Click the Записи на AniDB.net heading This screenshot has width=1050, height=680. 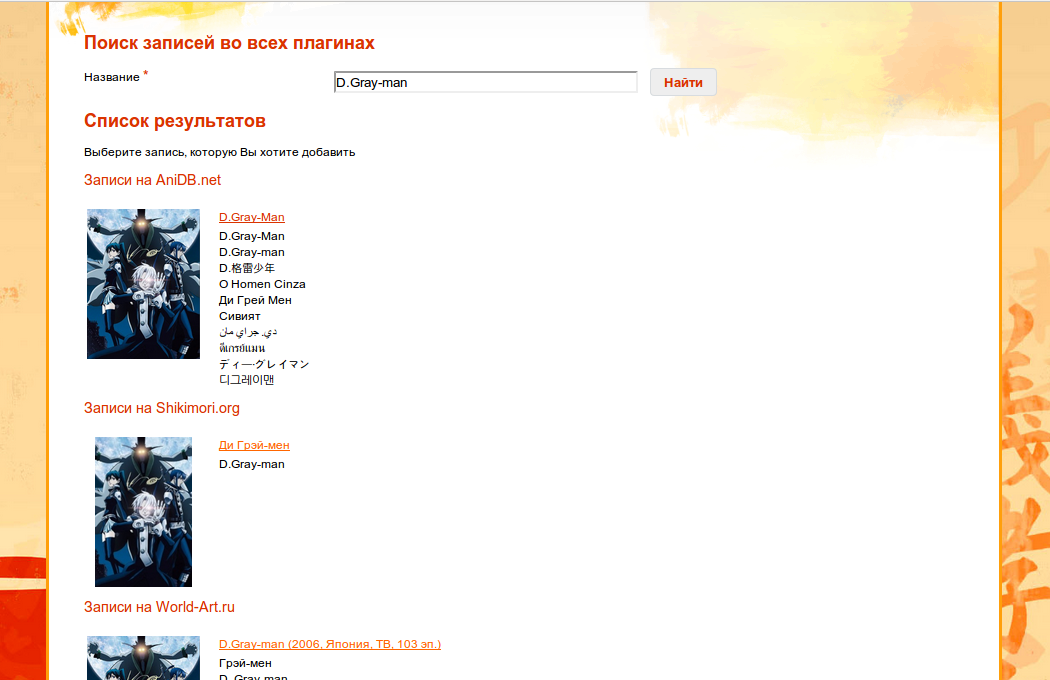click(x=152, y=180)
